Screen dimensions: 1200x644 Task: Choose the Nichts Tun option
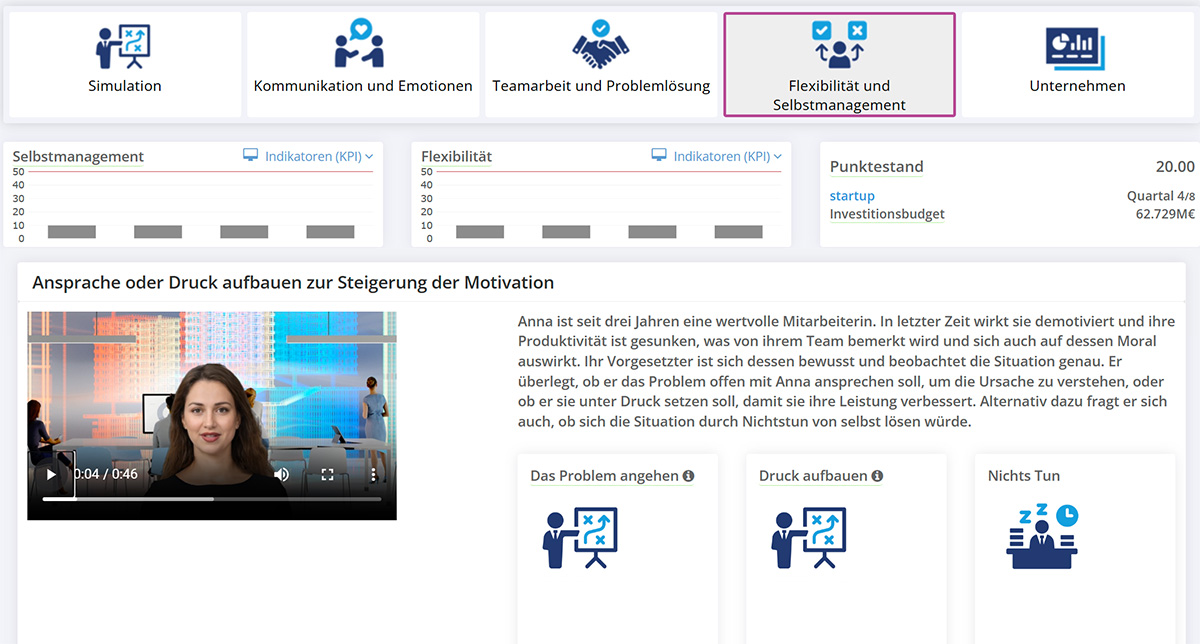[1075, 549]
